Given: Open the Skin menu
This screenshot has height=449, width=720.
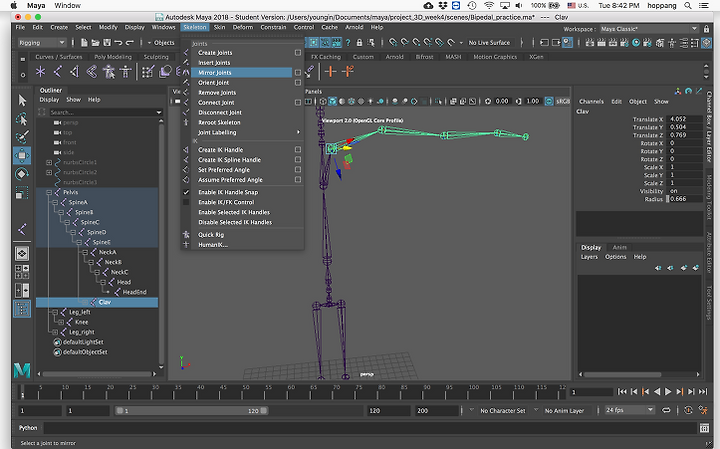Looking at the screenshot, I should click(219, 27).
